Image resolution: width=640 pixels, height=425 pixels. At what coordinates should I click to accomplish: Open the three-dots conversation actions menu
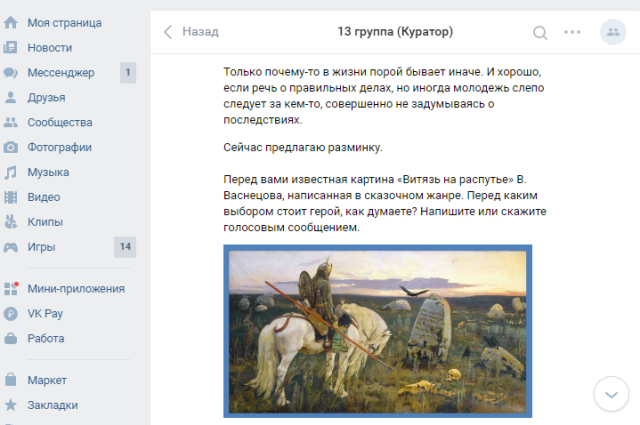pos(572,32)
